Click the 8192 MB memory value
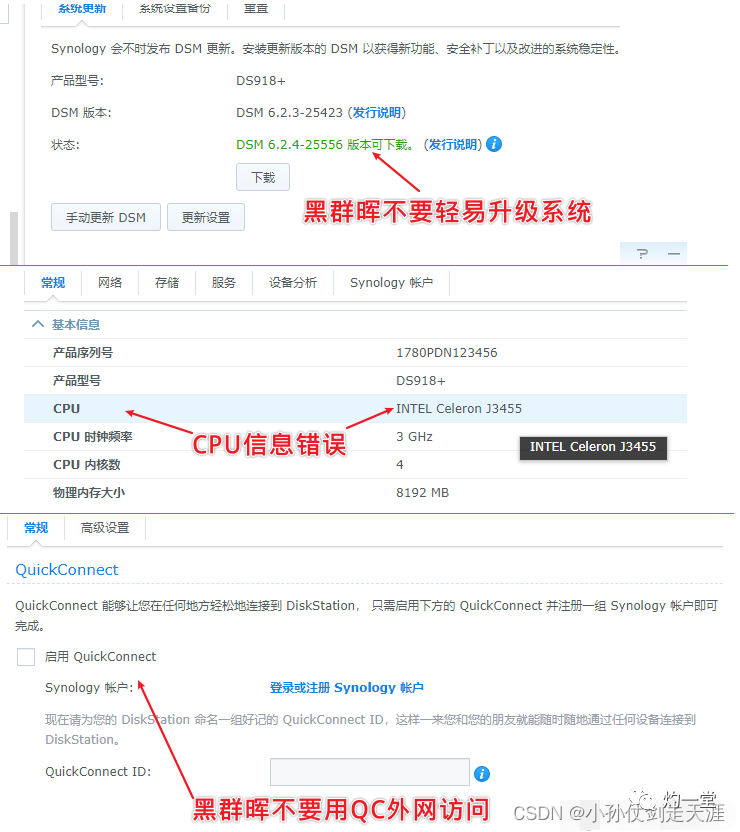 click(422, 492)
